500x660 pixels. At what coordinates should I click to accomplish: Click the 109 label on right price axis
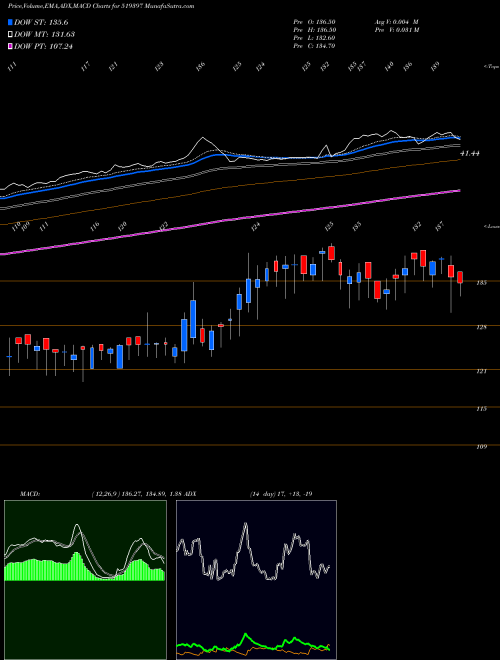tap(482, 447)
